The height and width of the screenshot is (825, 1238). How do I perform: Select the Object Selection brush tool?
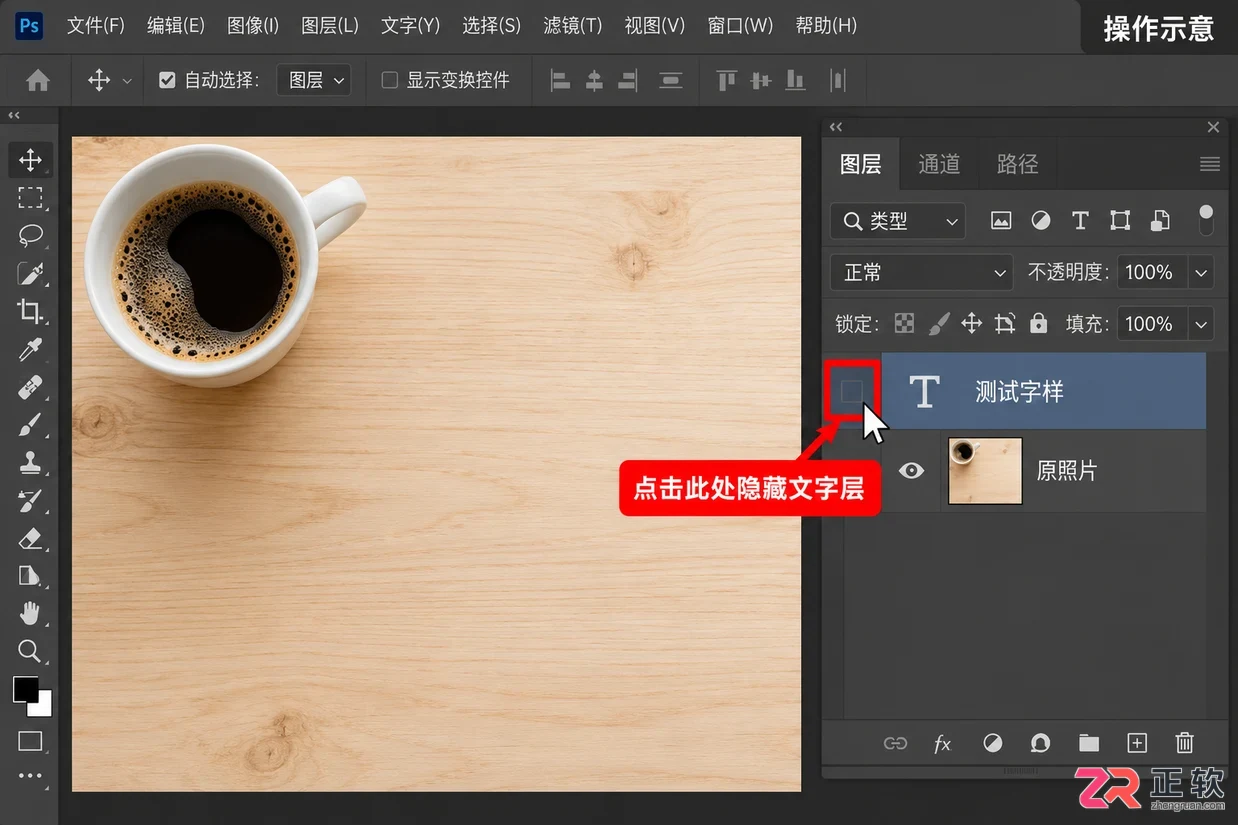[30, 273]
